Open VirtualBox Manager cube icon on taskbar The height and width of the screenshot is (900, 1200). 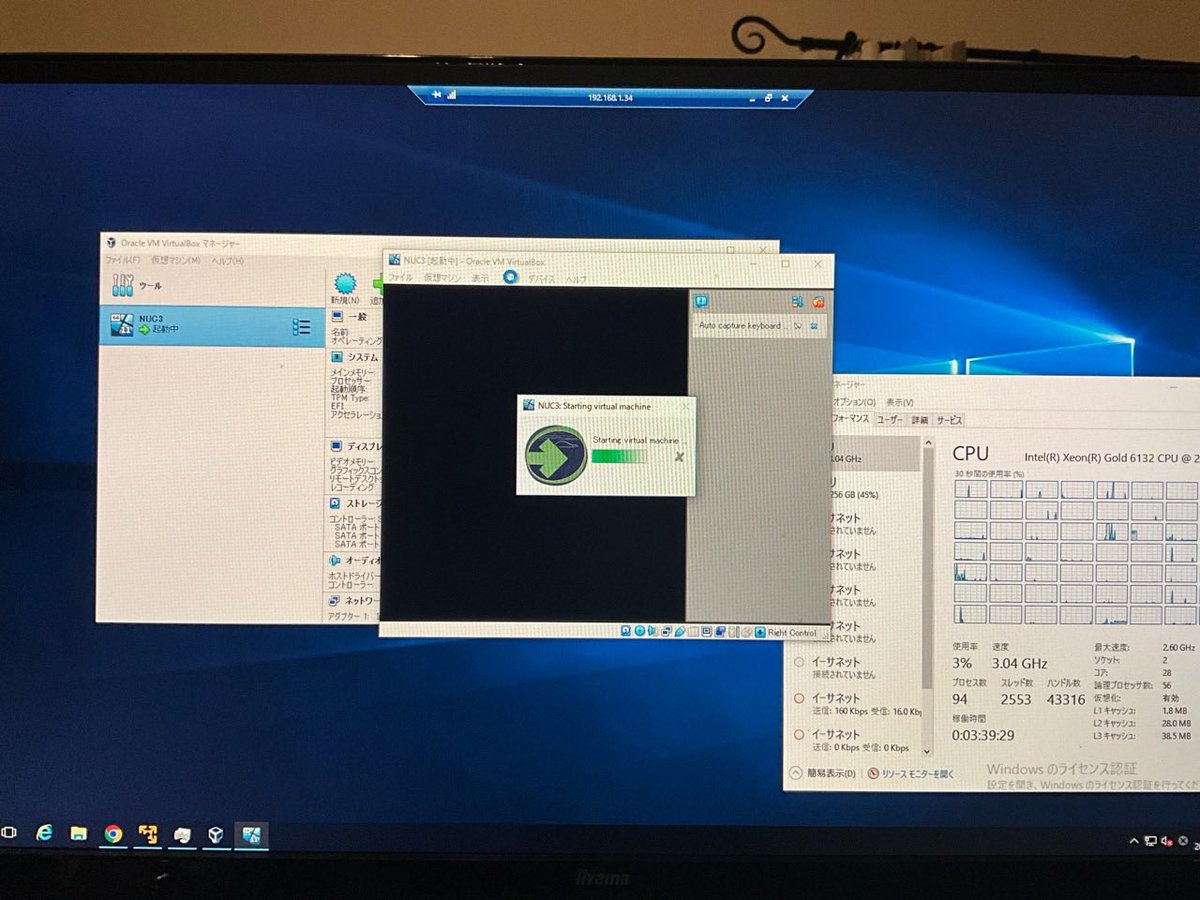215,835
